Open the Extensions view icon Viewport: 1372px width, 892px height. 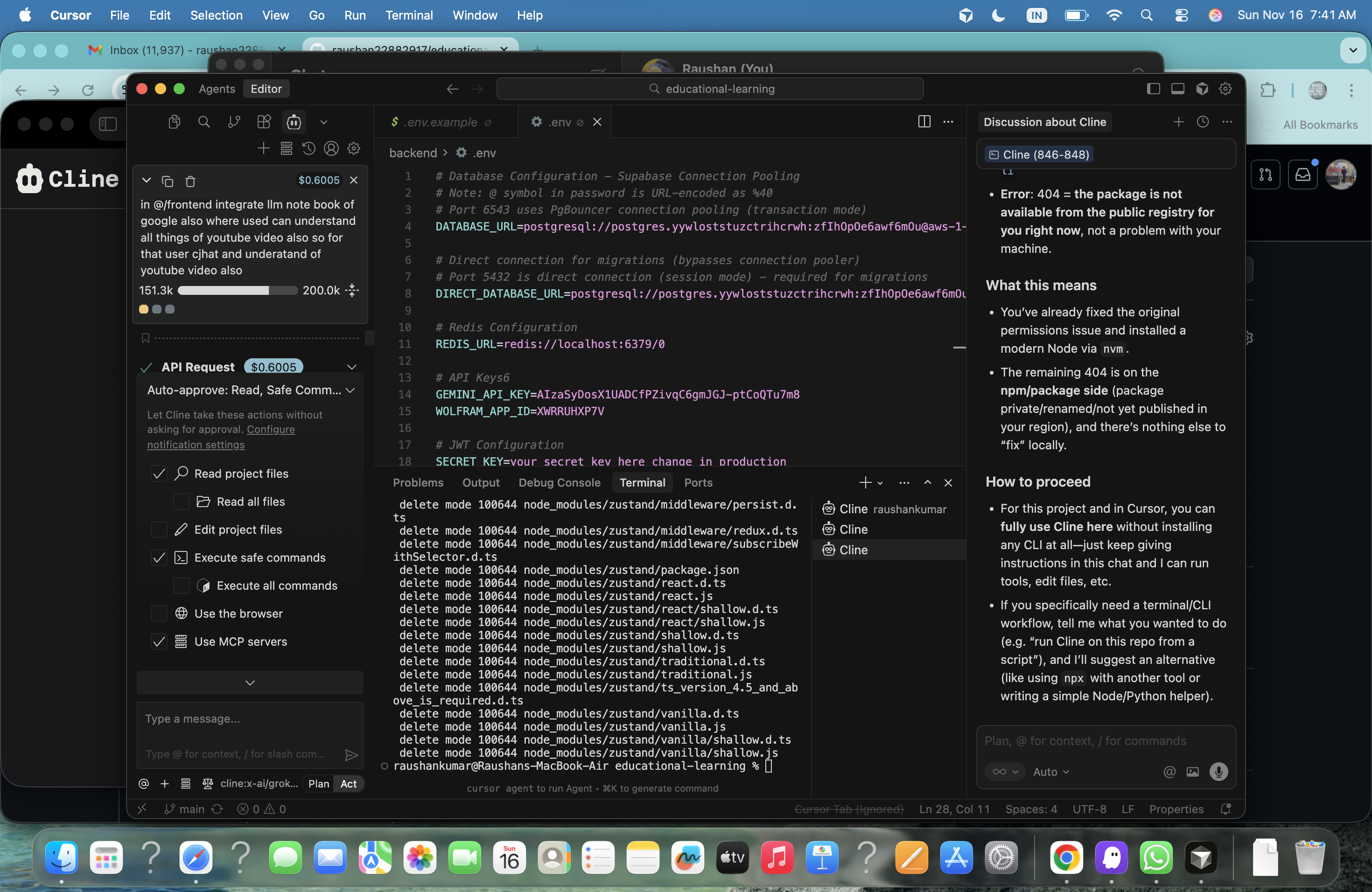[x=264, y=122]
